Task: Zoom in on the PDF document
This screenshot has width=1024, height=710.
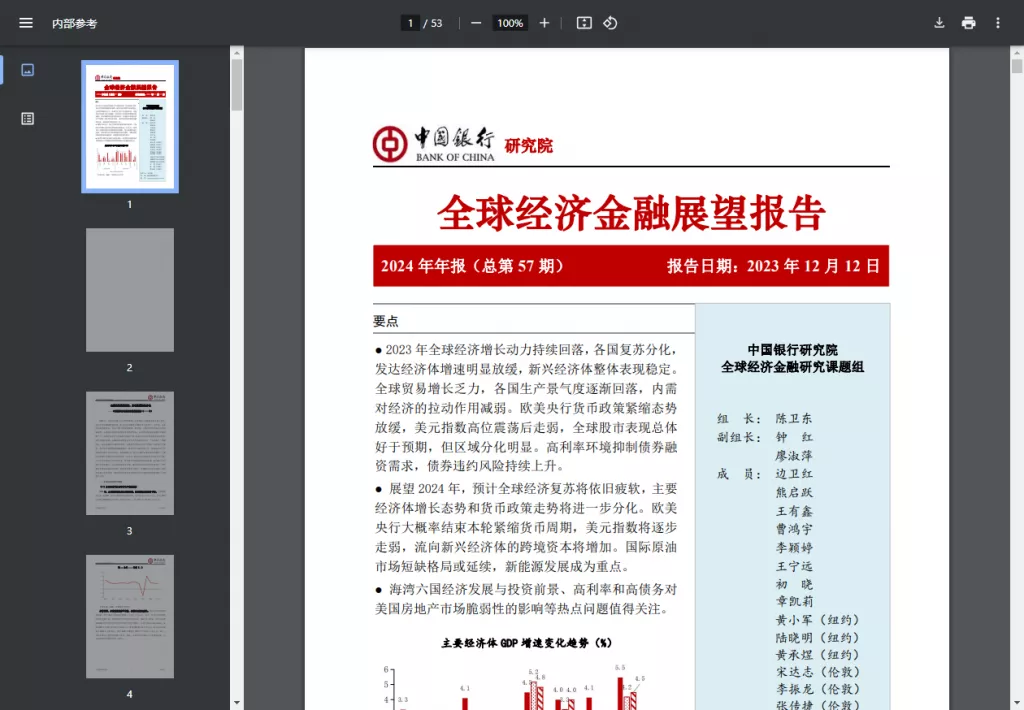Action: [543, 22]
